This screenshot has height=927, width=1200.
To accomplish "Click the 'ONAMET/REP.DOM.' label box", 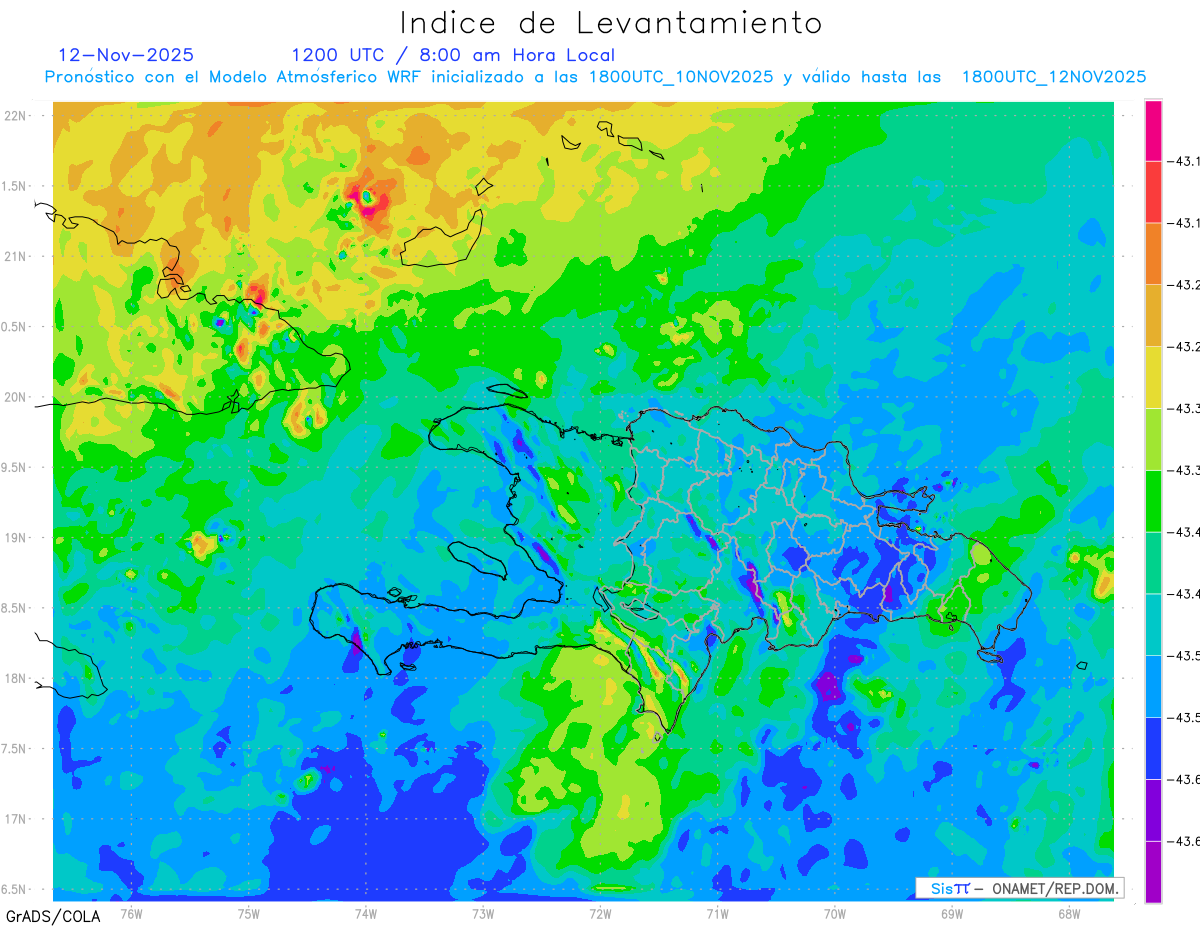I will (1018, 888).
